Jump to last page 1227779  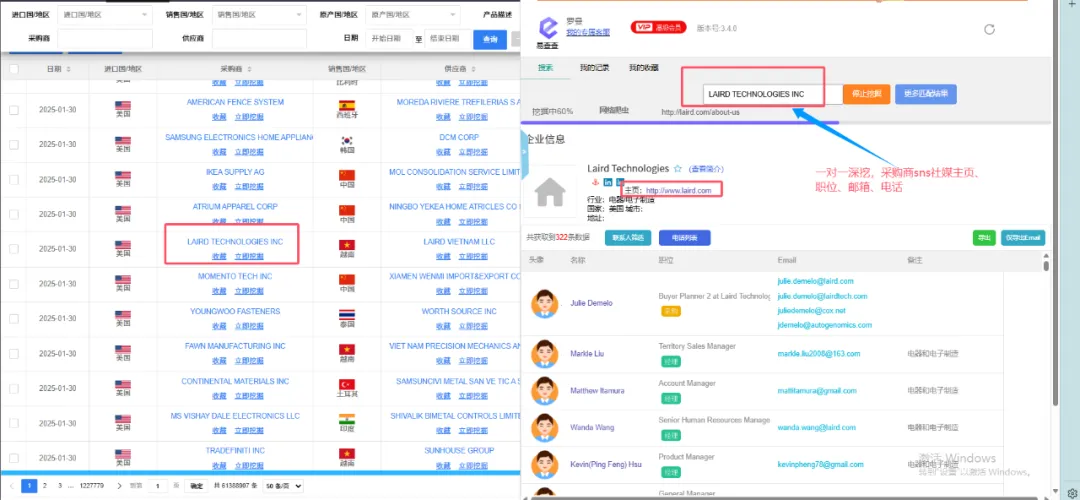[x=92, y=486]
